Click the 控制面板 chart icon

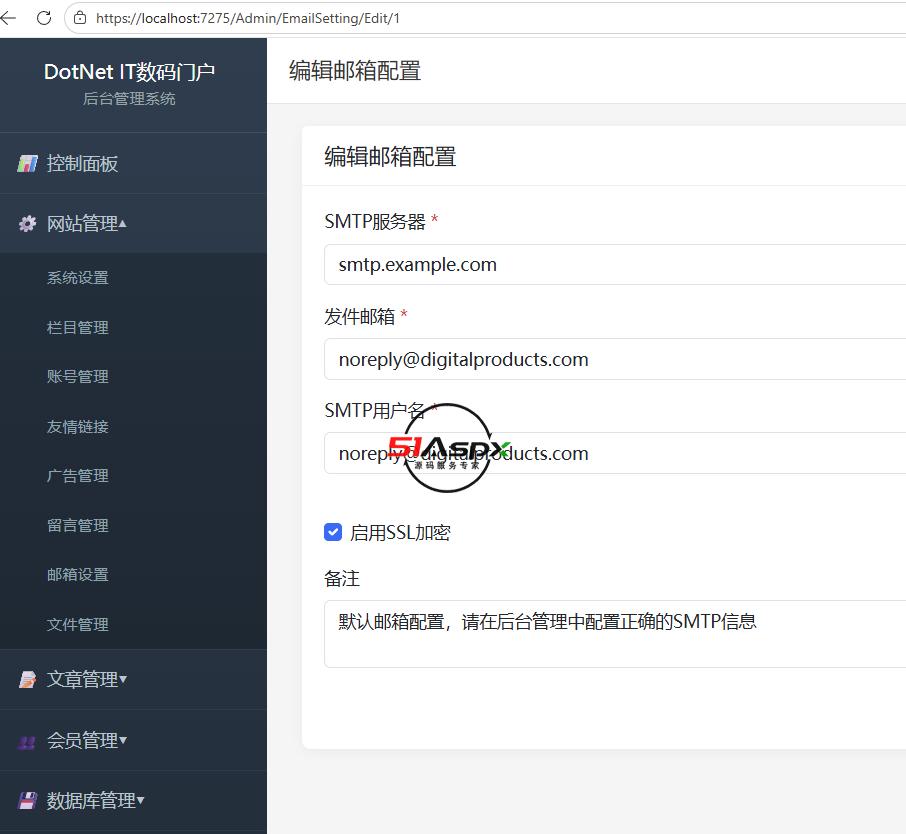[27, 164]
